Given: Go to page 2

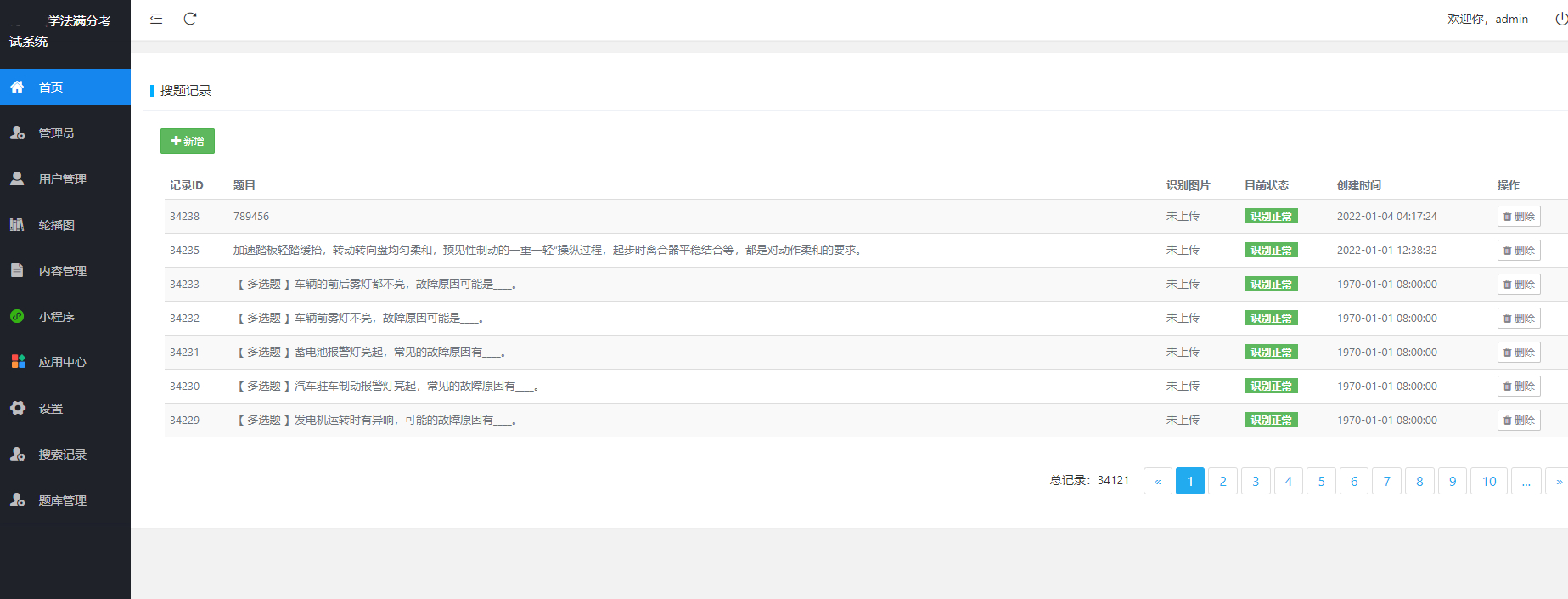Looking at the screenshot, I should click(x=1222, y=481).
